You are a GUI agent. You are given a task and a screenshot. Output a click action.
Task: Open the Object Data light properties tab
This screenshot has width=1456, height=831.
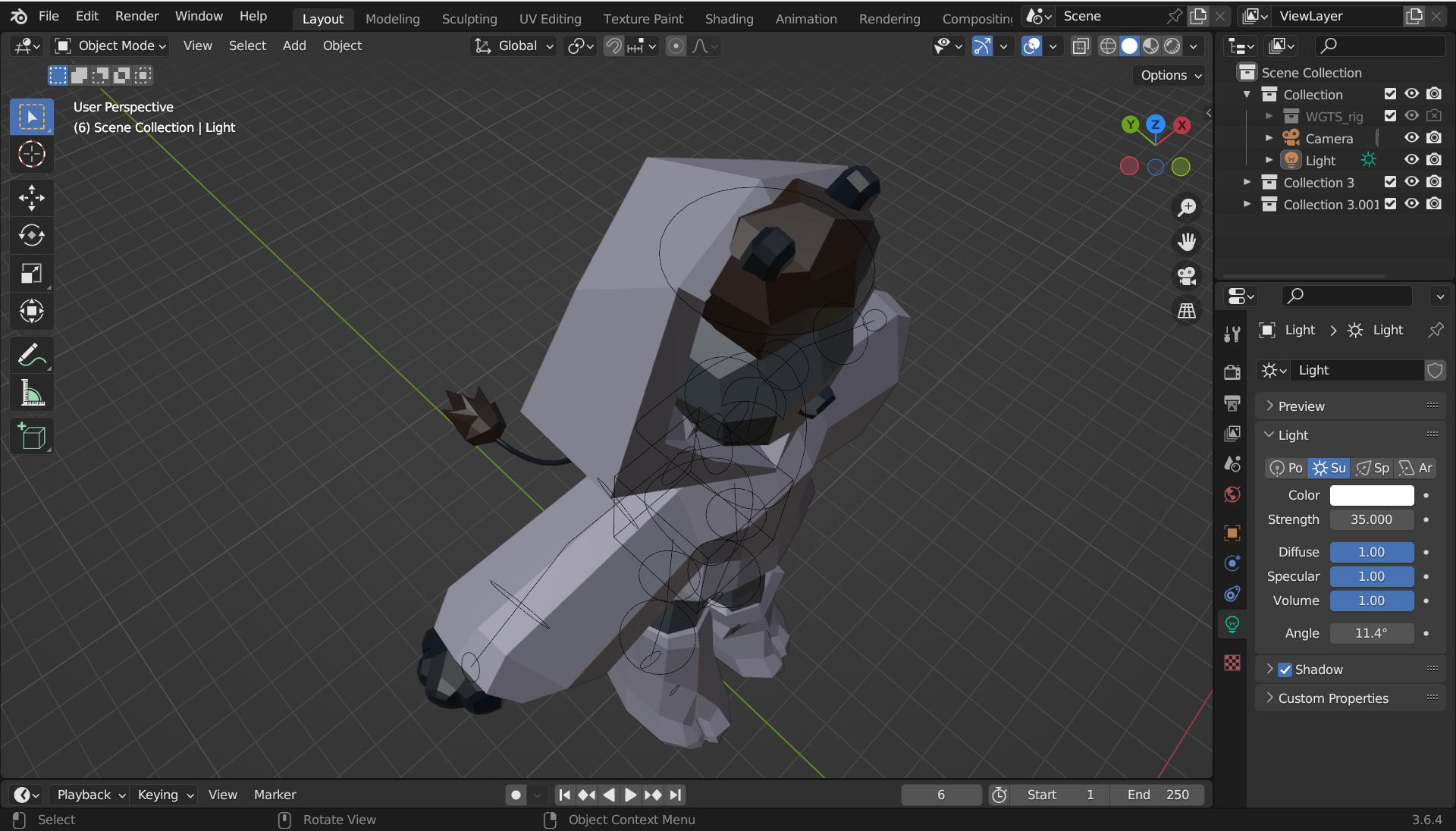1232,624
